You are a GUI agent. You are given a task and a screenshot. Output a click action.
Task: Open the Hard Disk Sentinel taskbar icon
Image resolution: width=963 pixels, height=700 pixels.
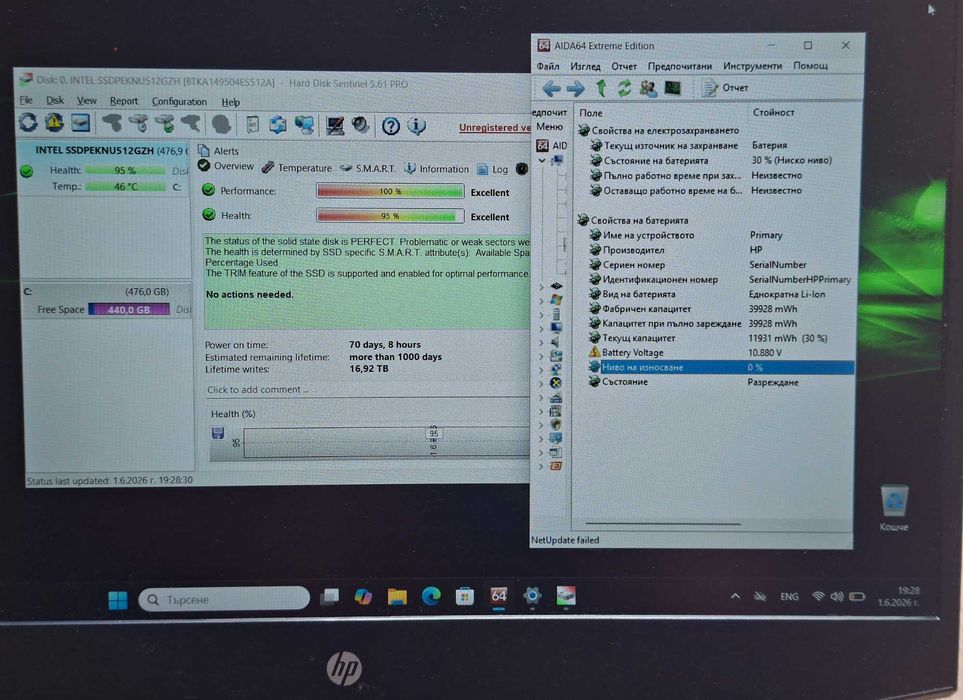point(566,596)
